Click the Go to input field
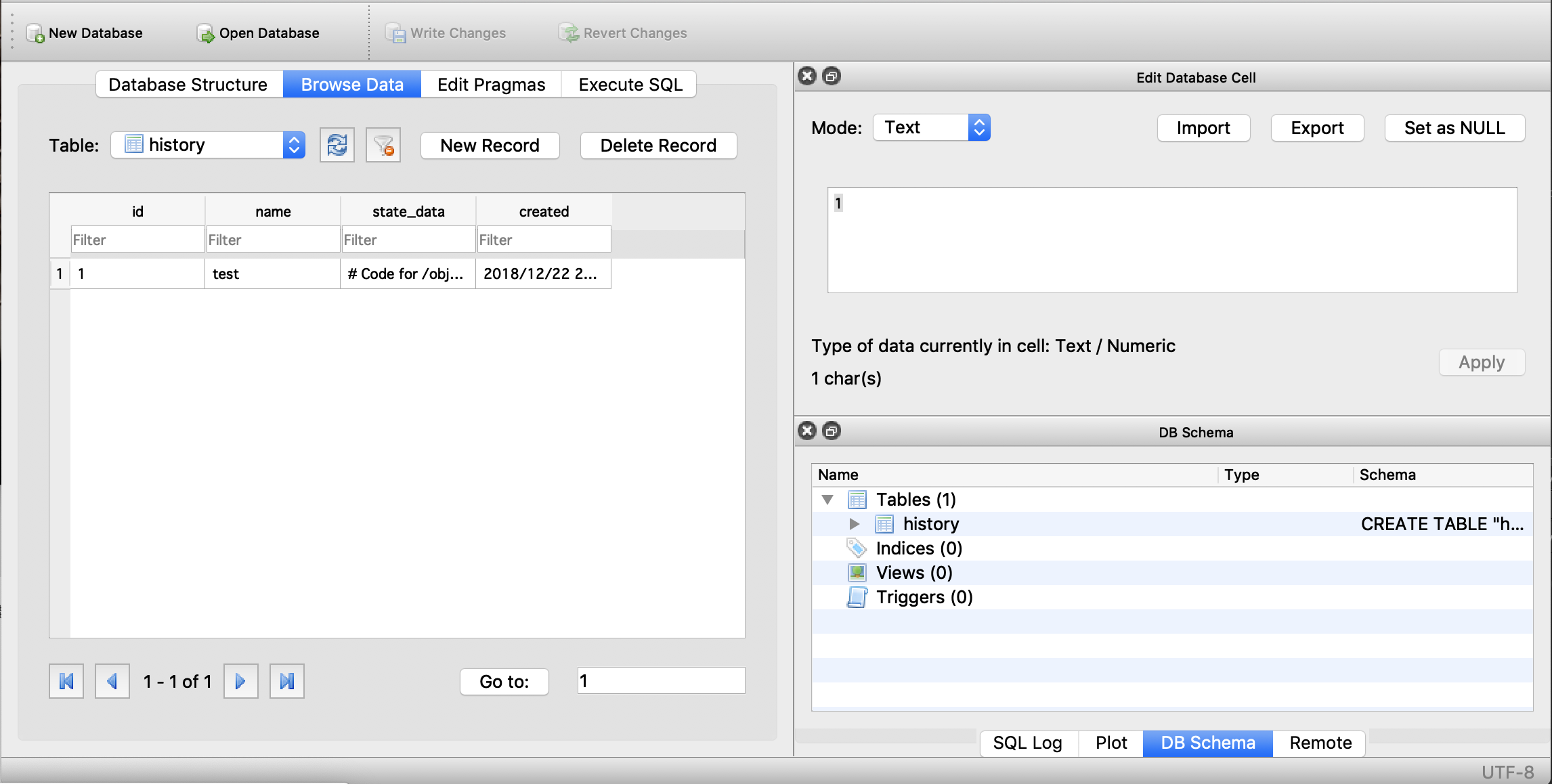The width and height of the screenshot is (1552, 784). point(660,681)
